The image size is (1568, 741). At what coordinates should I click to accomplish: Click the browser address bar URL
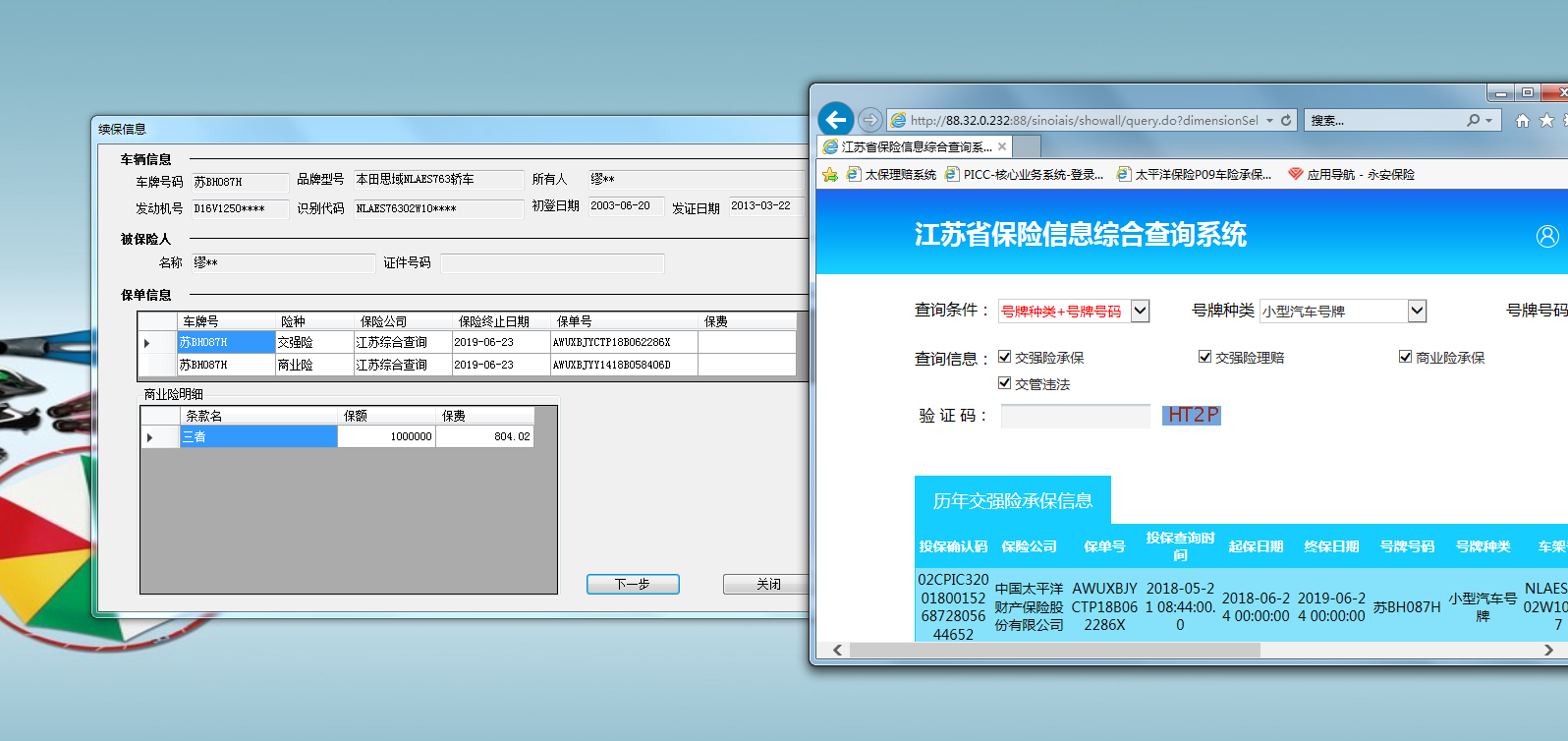tap(1084, 120)
